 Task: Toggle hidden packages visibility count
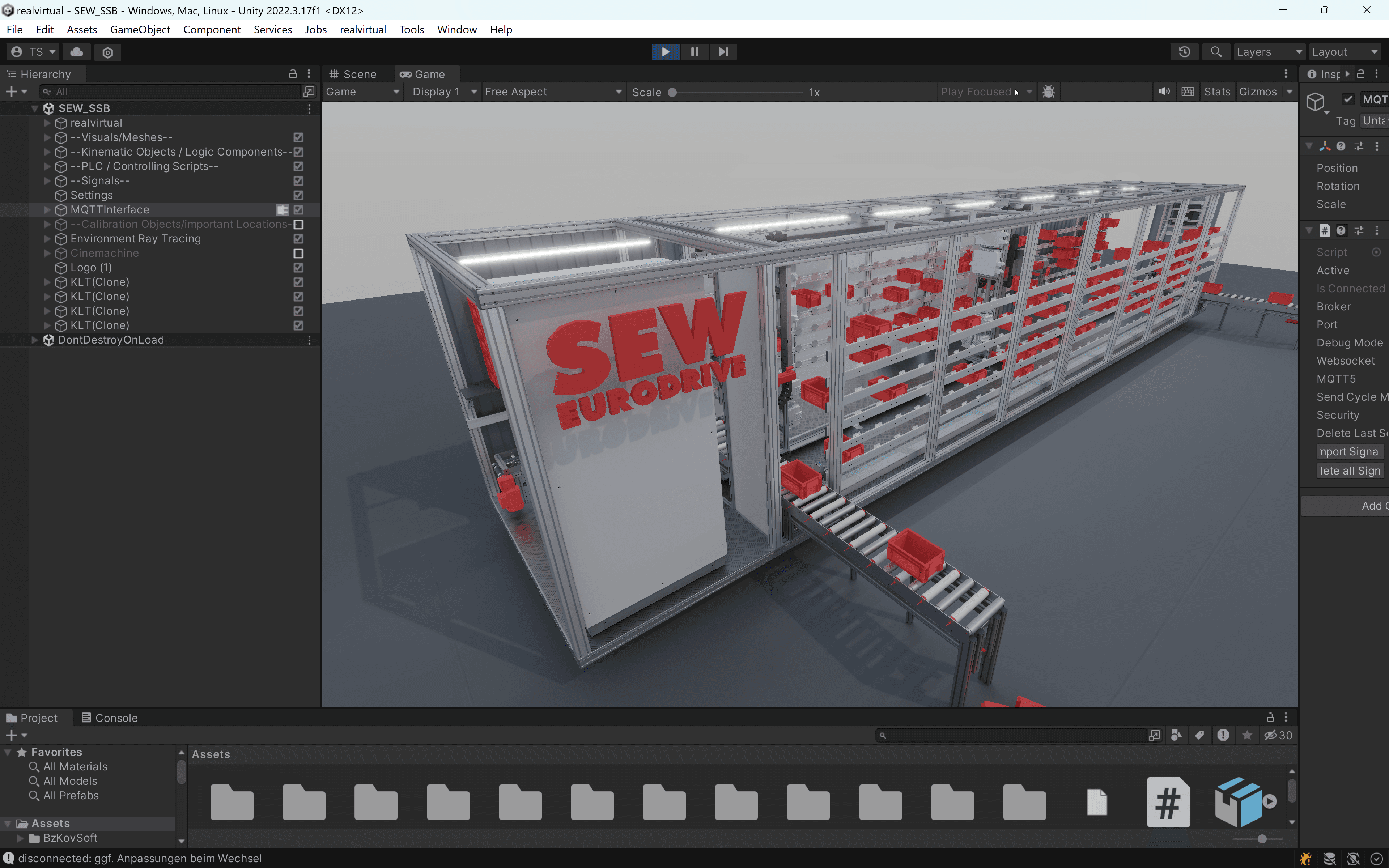tap(1278, 735)
